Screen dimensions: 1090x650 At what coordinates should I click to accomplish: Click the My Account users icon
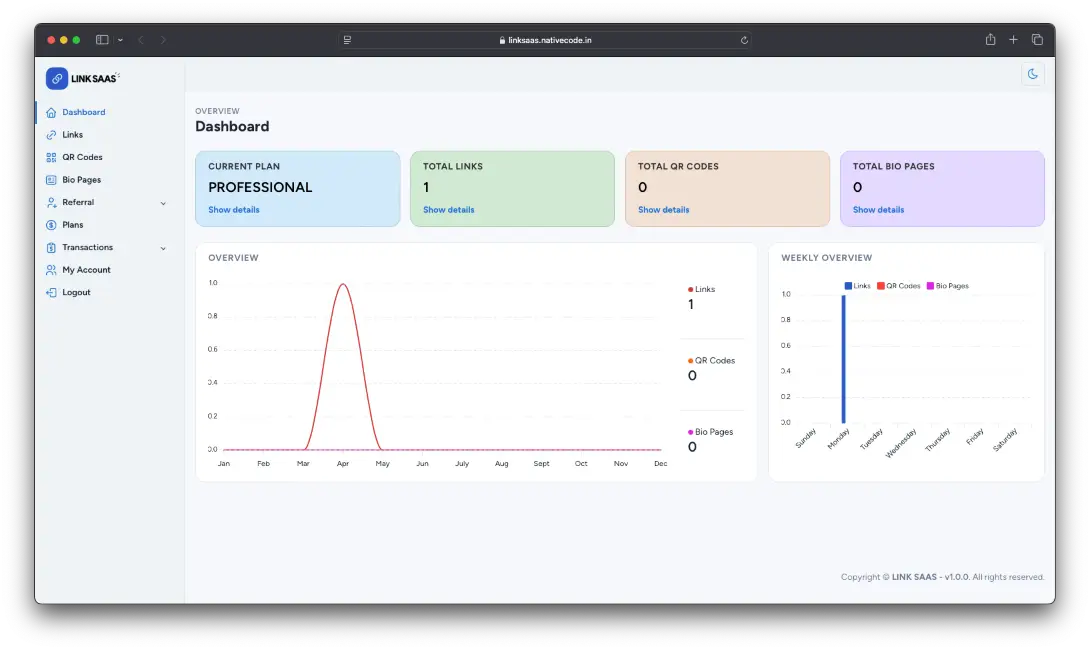[51, 270]
